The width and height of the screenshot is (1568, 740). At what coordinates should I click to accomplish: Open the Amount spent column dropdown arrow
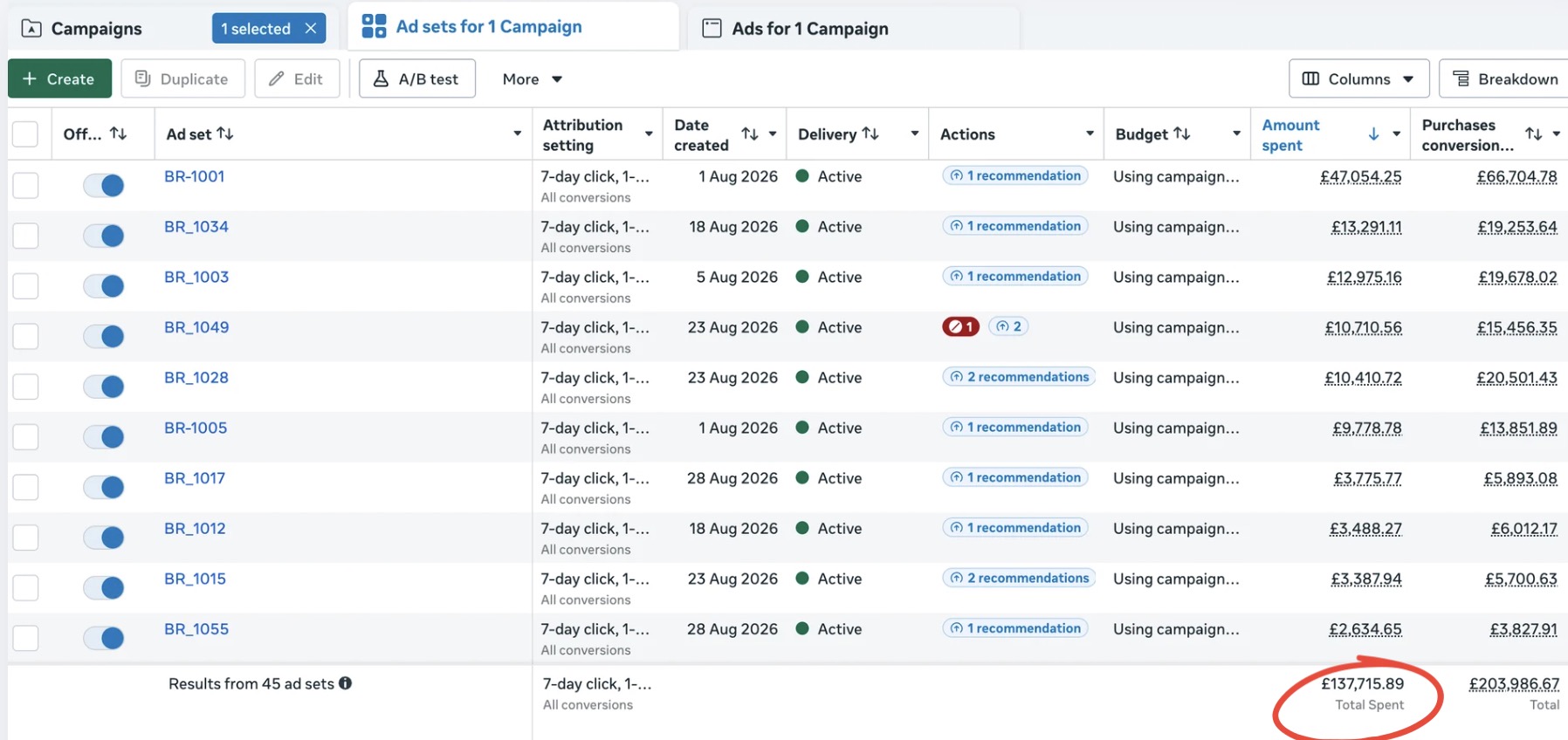coord(1396,134)
